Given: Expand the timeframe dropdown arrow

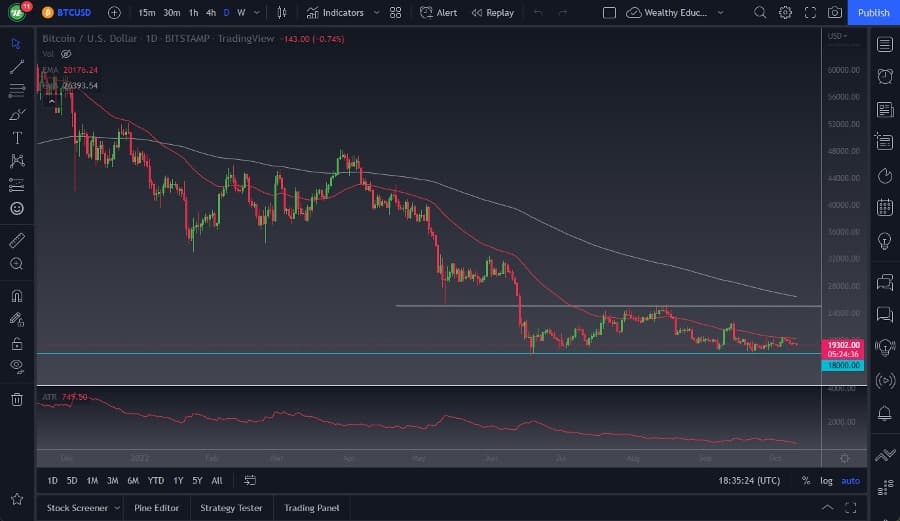Looking at the screenshot, I should (x=257, y=13).
